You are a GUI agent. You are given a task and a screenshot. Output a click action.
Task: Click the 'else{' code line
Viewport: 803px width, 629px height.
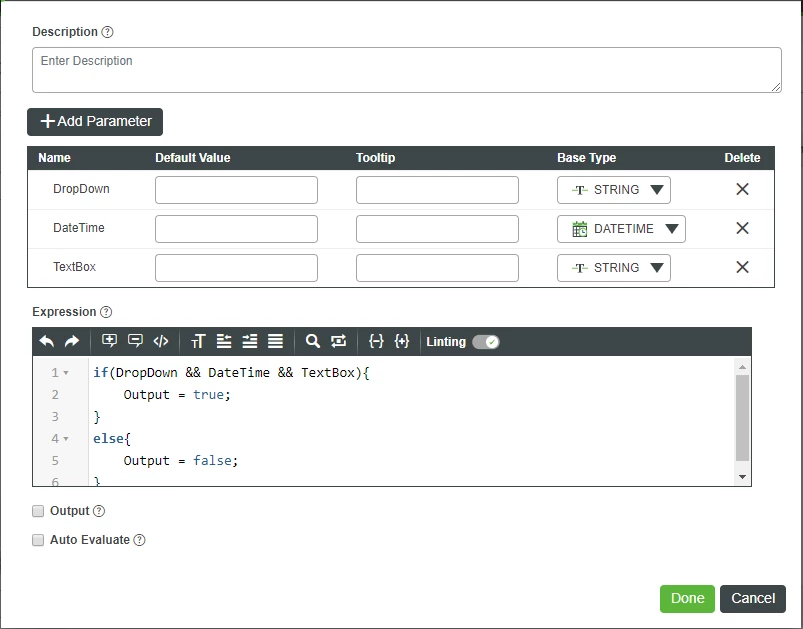[x=112, y=439]
